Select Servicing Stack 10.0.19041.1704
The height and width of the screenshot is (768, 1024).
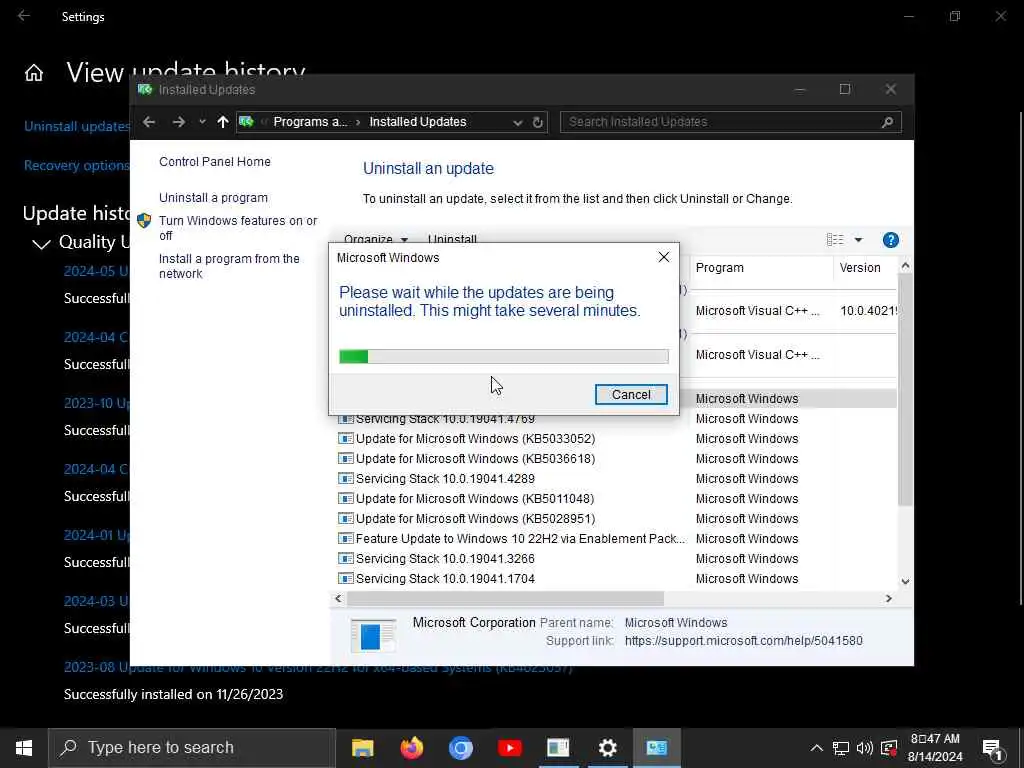click(445, 579)
